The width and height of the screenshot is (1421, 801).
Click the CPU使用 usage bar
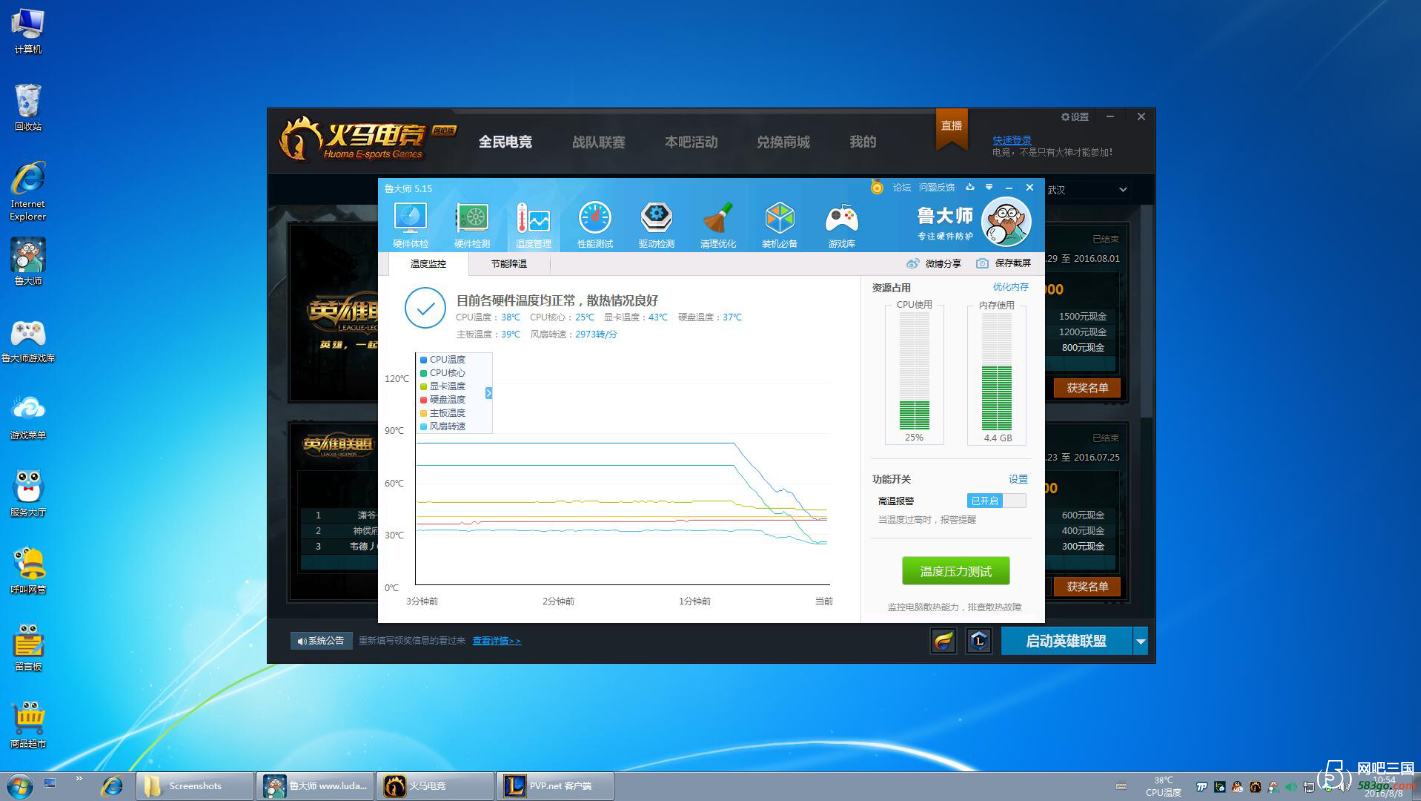914,371
